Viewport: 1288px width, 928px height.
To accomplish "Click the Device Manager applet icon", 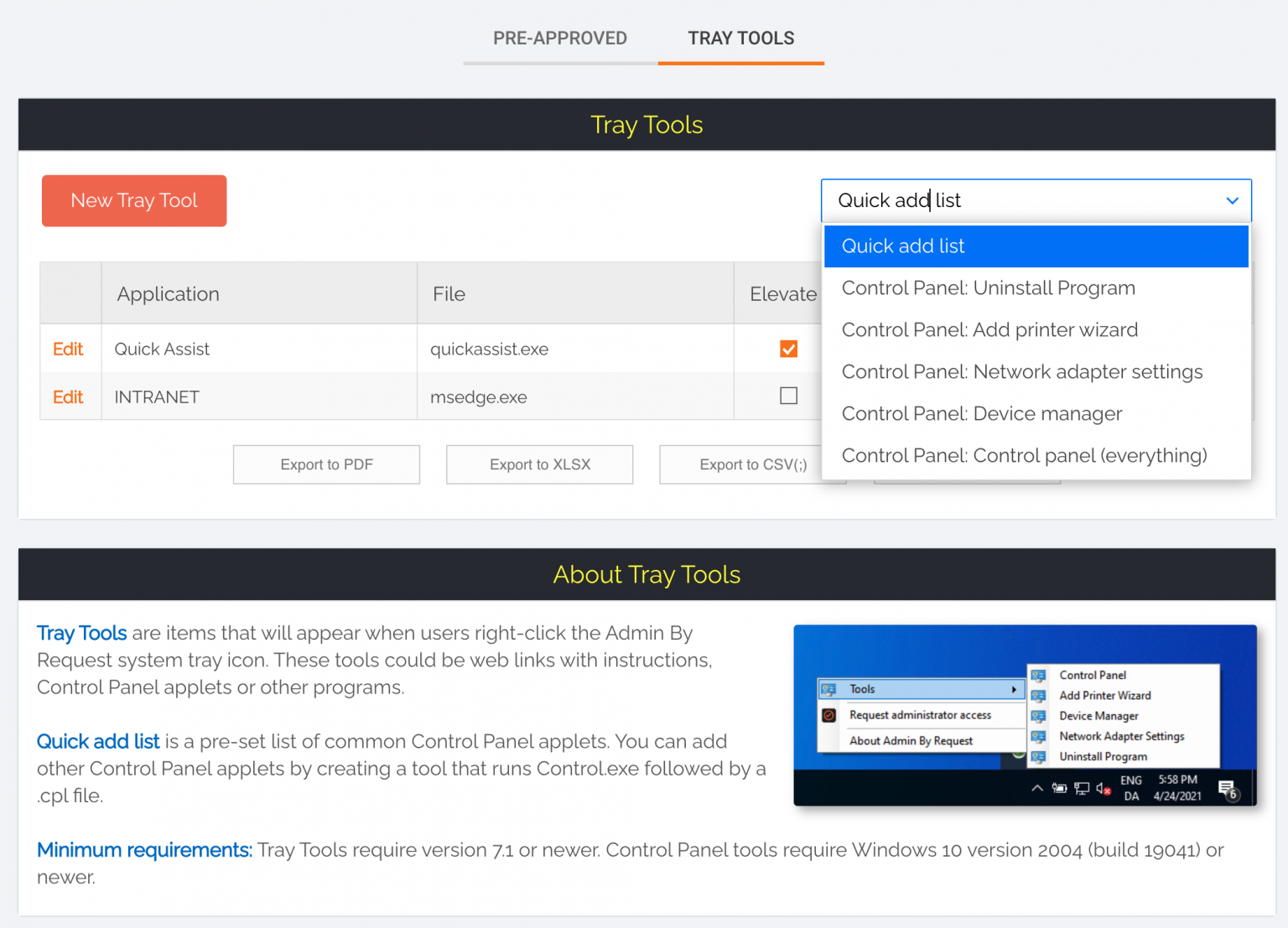I will pos(1039,716).
